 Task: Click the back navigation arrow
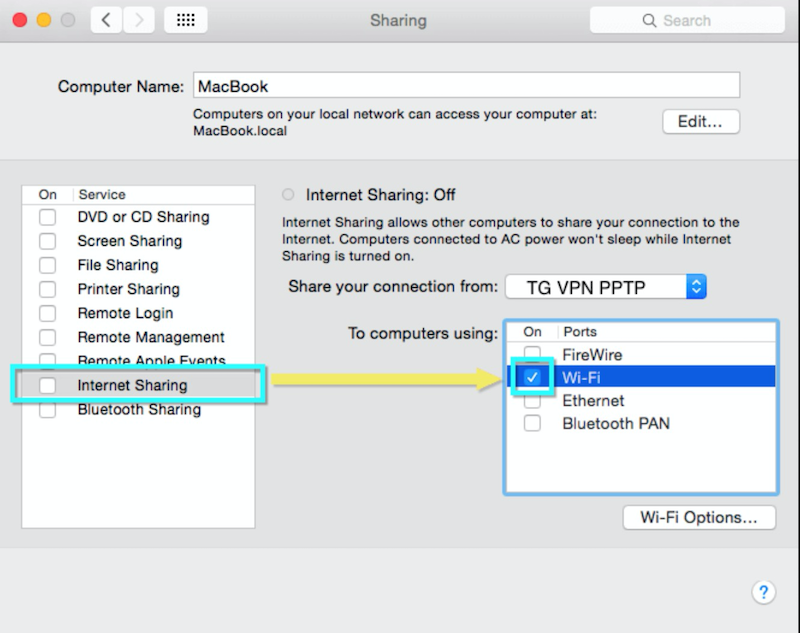(107, 20)
